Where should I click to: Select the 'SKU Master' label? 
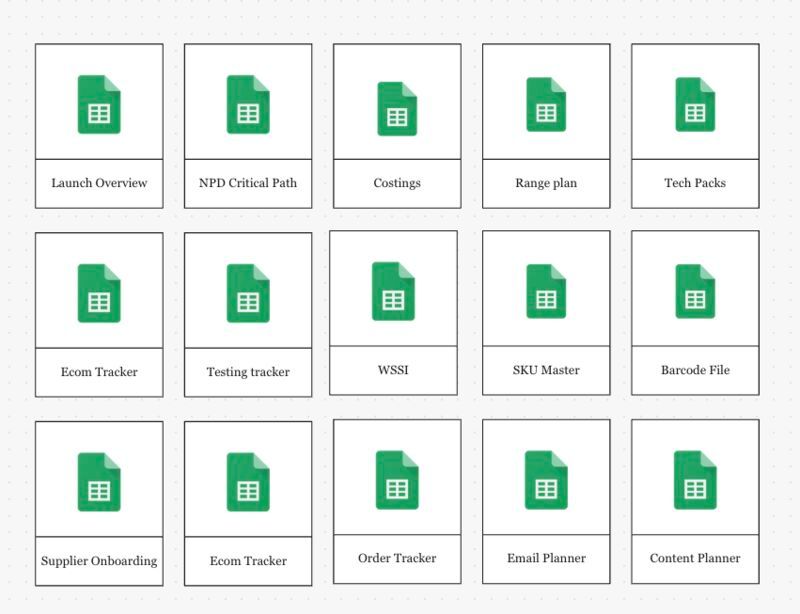pyautogui.click(x=546, y=370)
